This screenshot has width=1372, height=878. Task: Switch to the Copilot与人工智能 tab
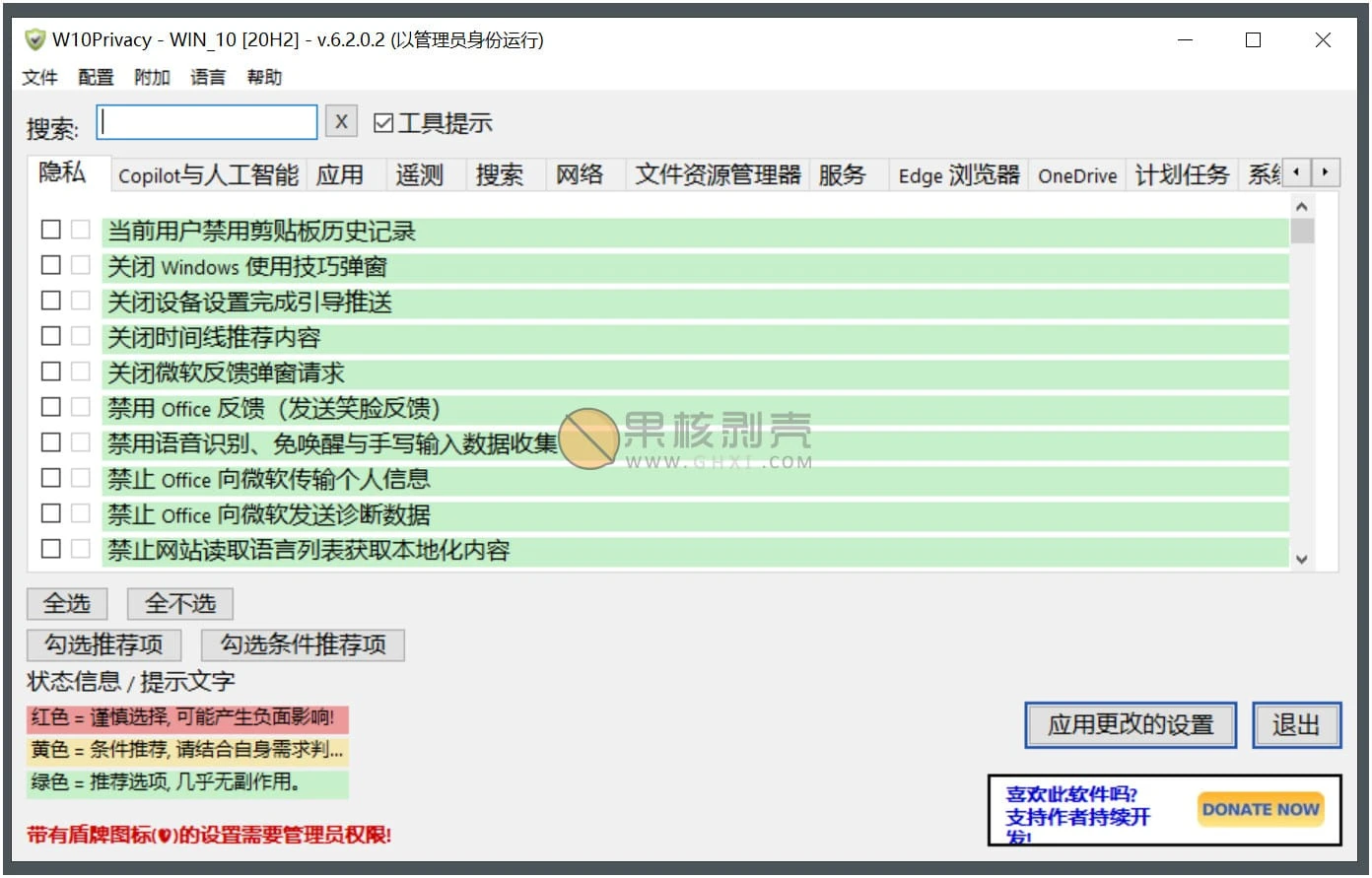pyautogui.click(x=208, y=175)
